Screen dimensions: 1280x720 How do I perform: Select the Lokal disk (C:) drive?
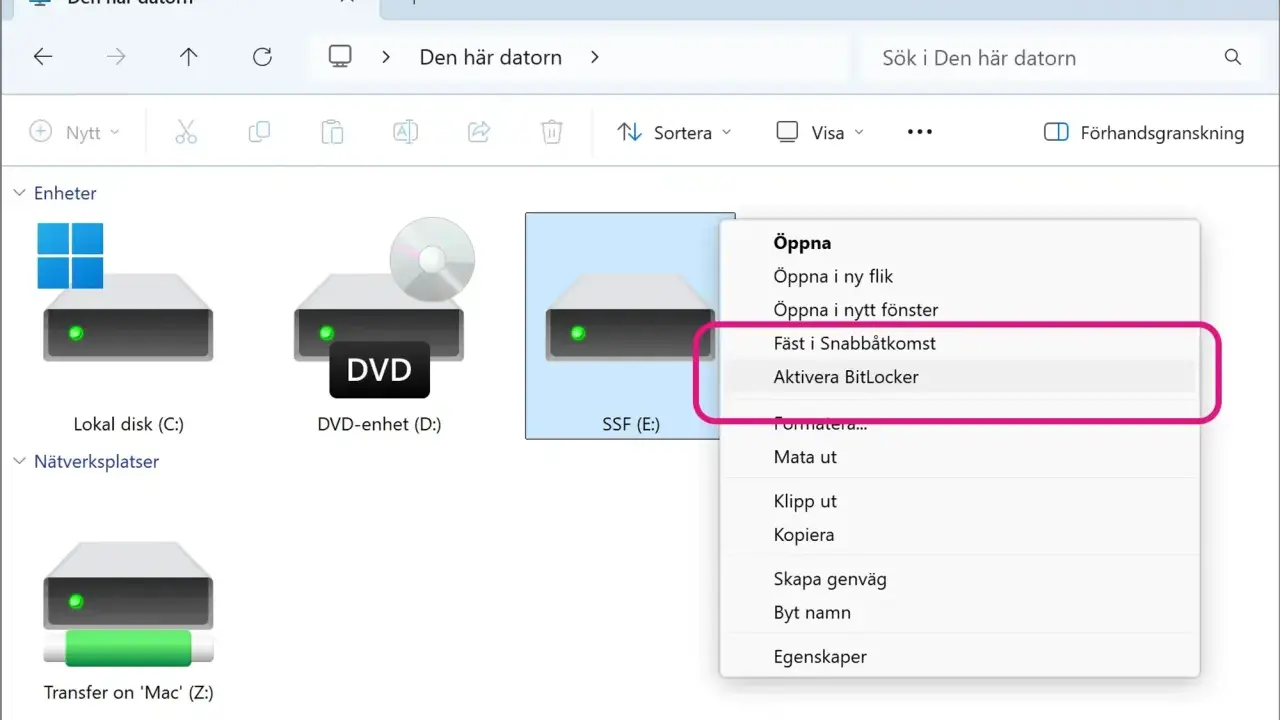[128, 327]
